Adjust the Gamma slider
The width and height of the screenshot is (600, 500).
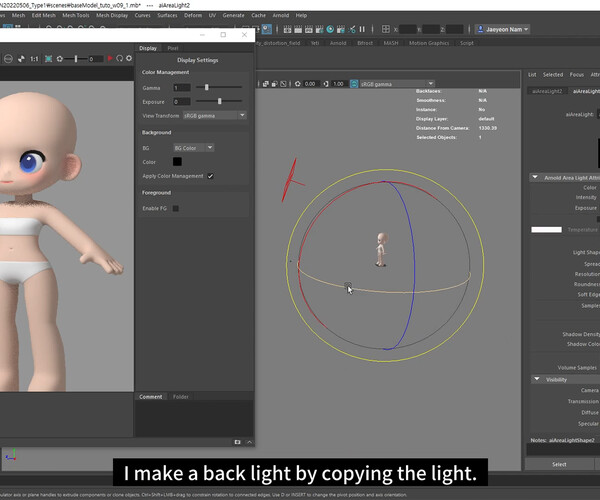tap(207, 88)
